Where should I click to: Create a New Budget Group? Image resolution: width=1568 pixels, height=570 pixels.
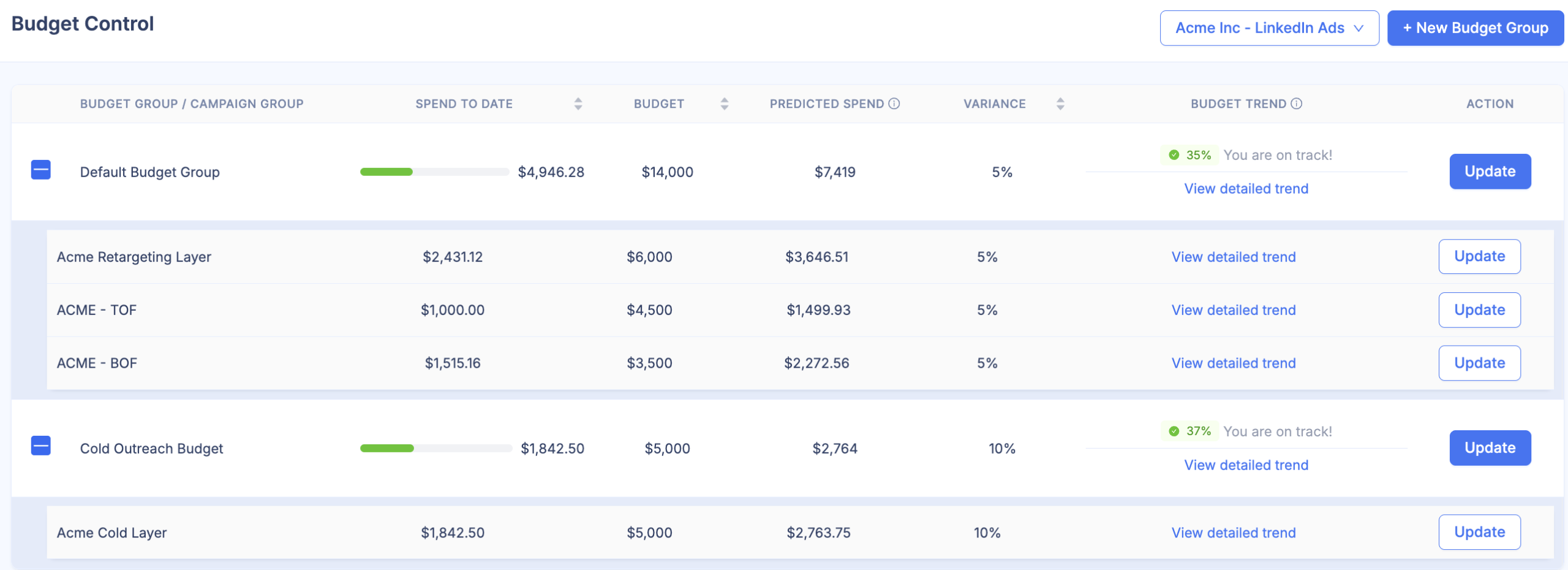pyautogui.click(x=1475, y=28)
